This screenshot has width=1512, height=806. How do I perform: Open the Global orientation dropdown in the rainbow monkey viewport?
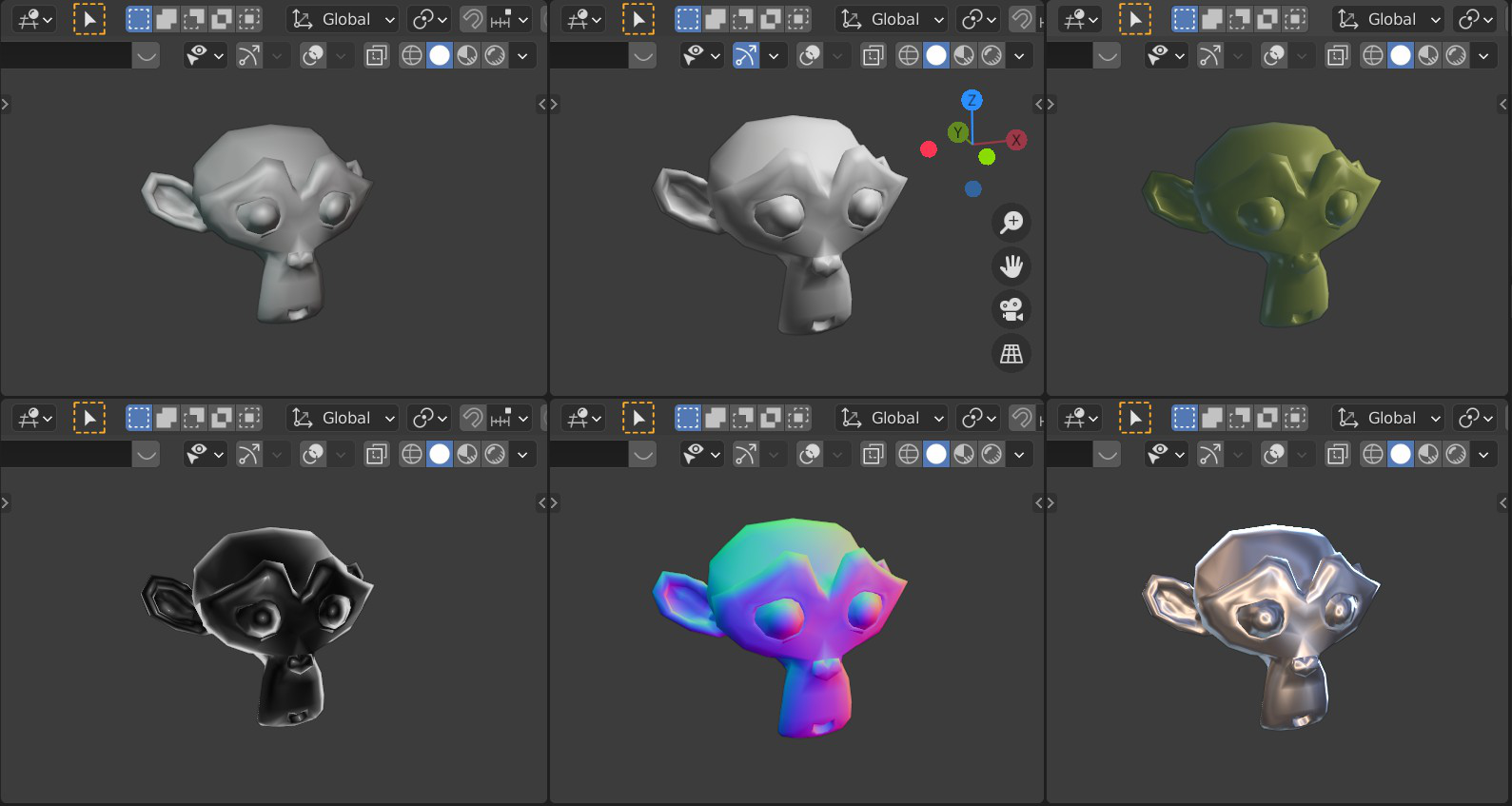pyautogui.click(x=893, y=418)
